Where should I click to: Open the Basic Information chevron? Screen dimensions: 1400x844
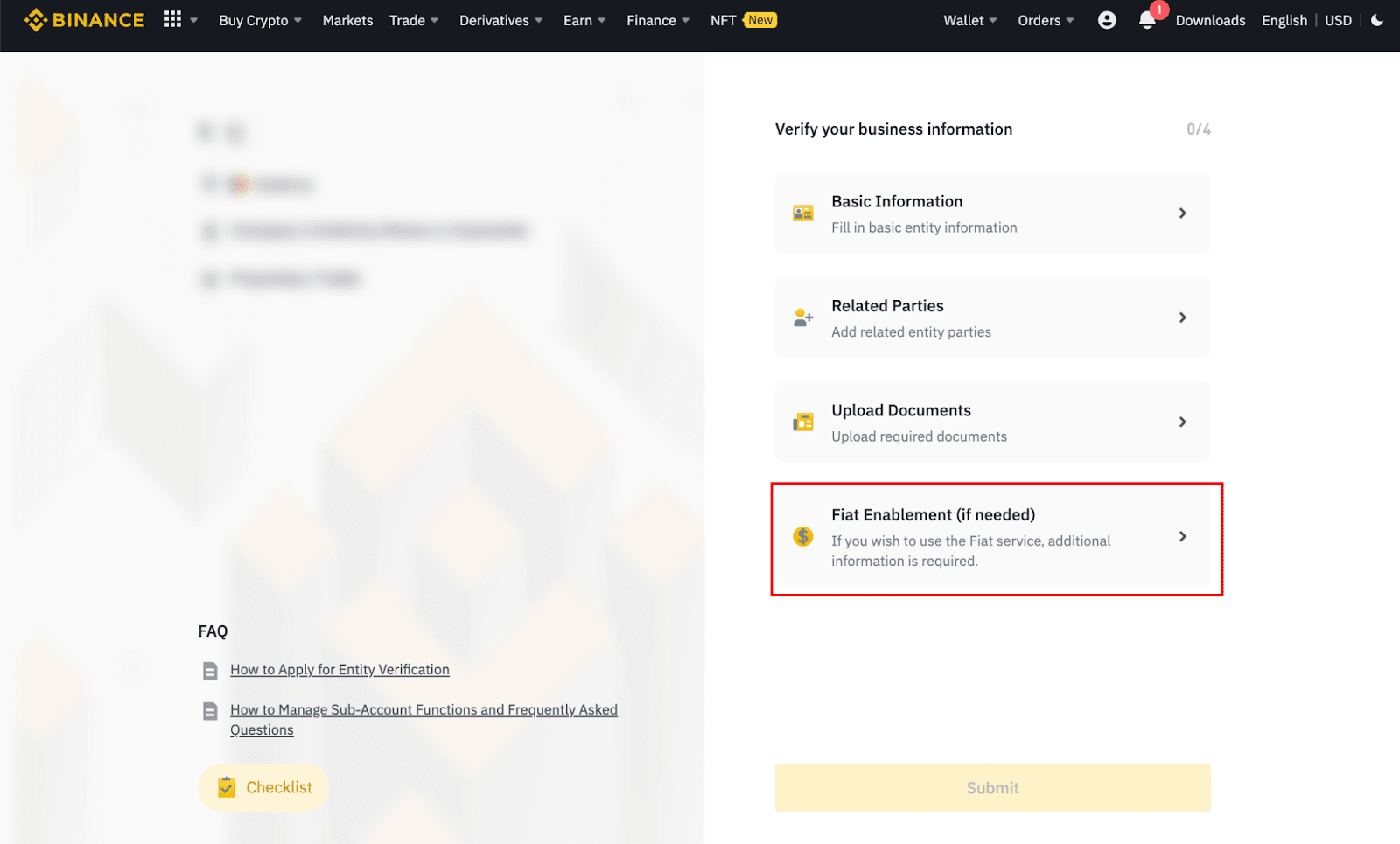coord(1182,213)
